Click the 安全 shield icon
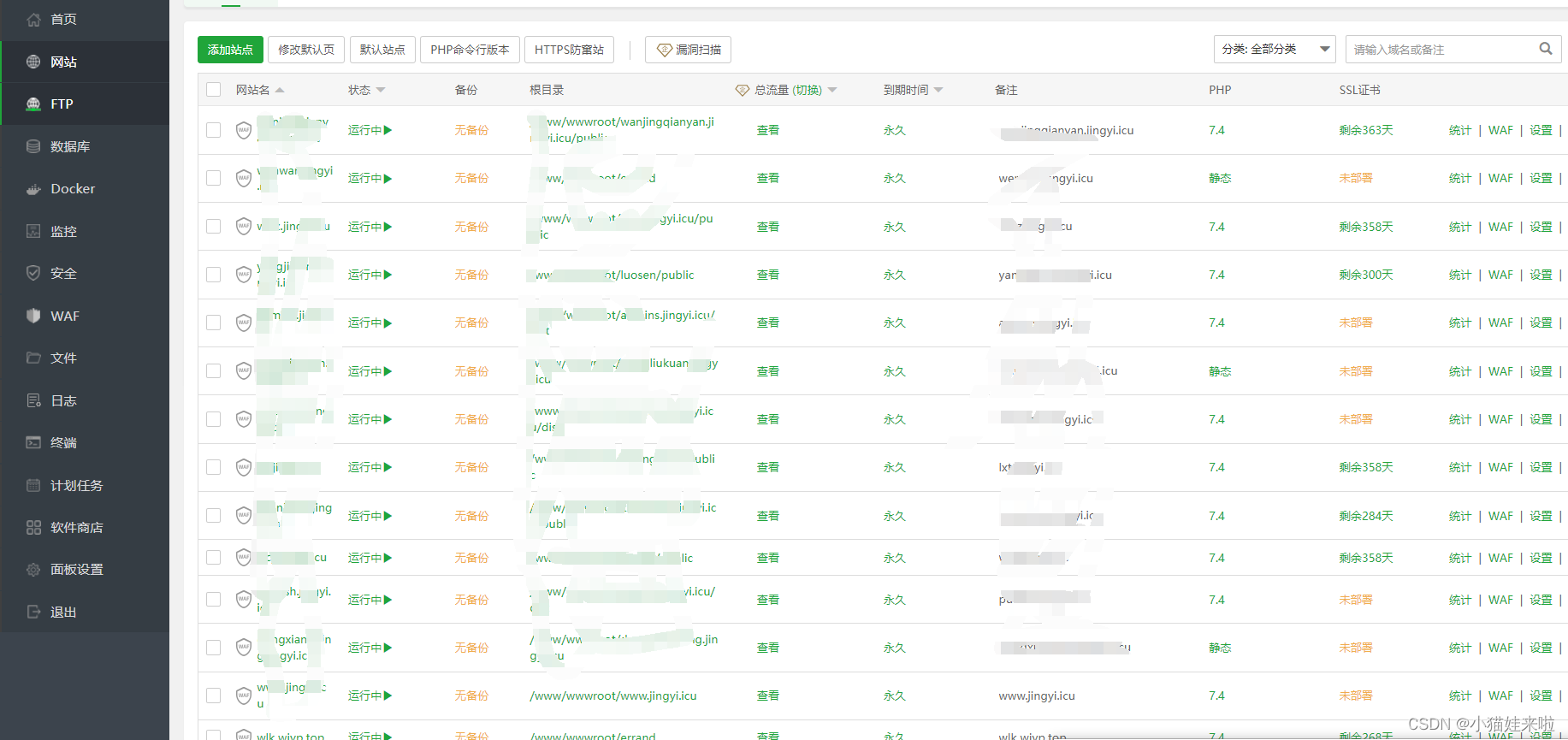Image resolution: width=1568 pixels, height=740 pixels. [x=33, y=274]
